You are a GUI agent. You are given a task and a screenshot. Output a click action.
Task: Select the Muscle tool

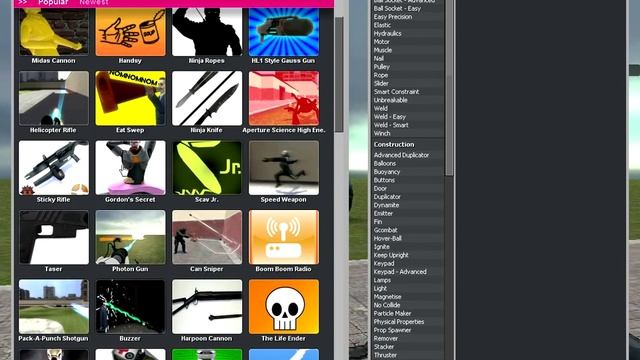383,50
